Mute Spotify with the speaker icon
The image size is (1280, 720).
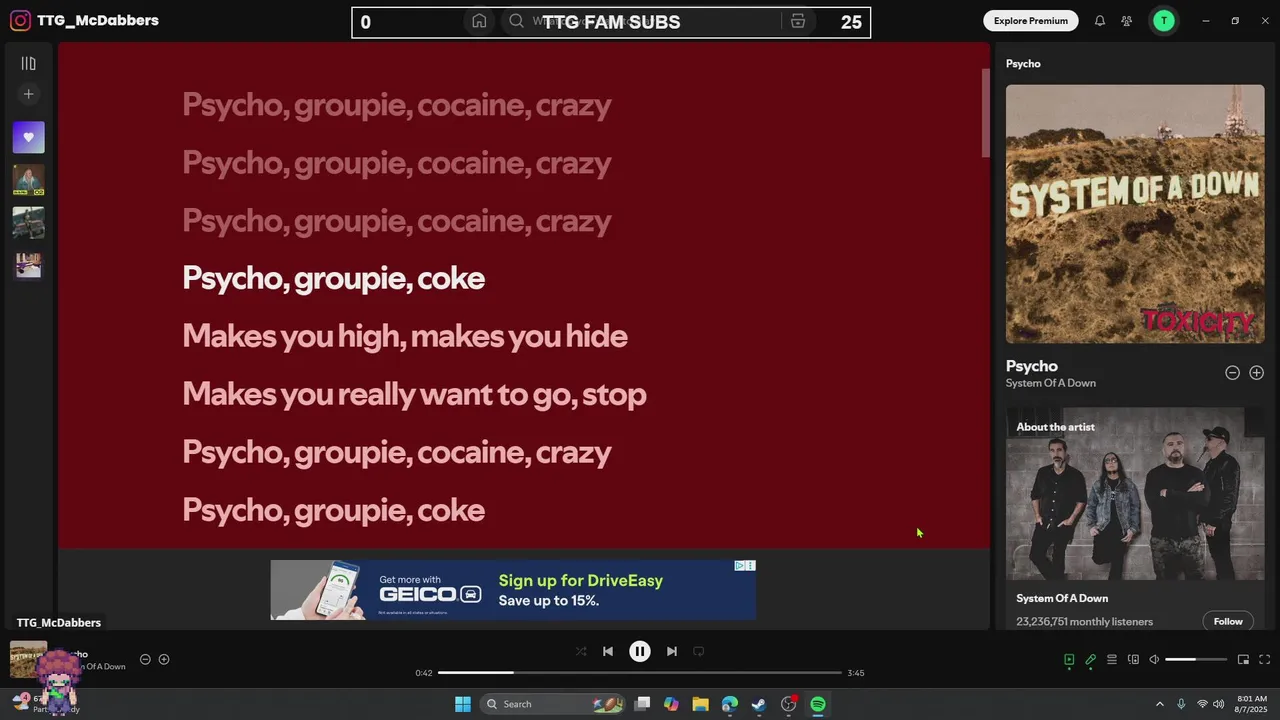pos(1154,660)
